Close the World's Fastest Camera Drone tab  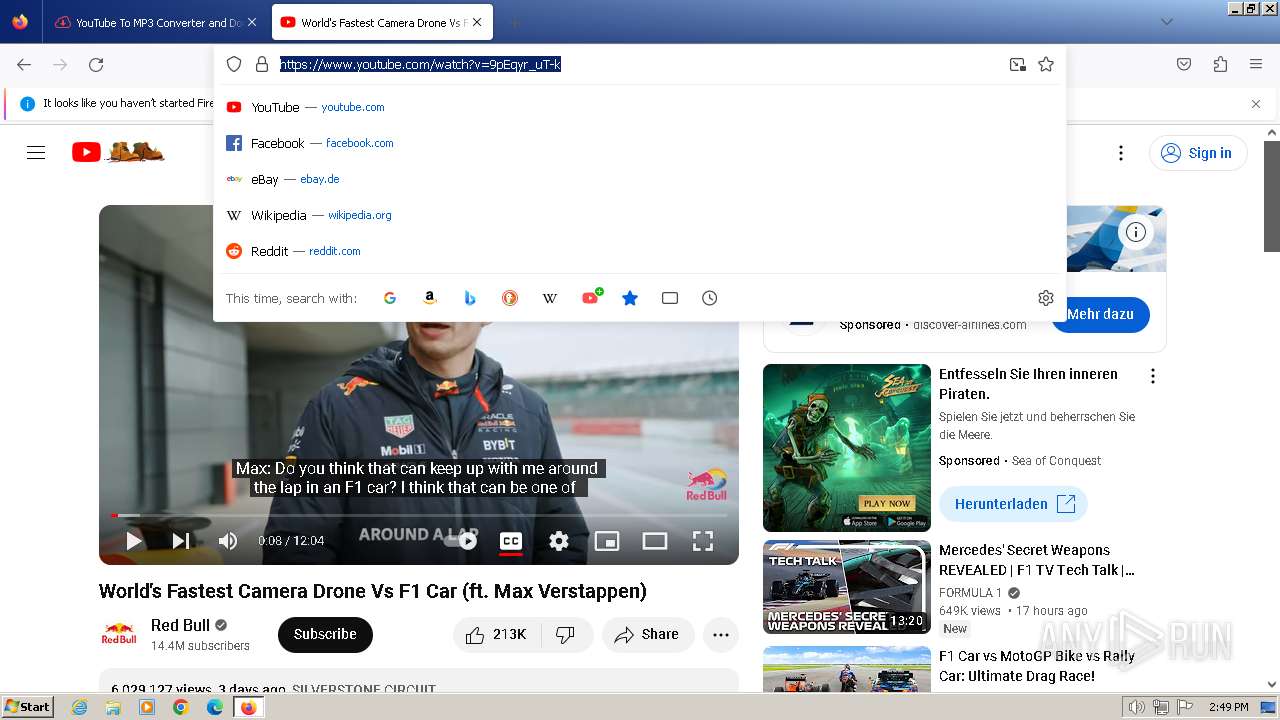(x=477, y=22)
